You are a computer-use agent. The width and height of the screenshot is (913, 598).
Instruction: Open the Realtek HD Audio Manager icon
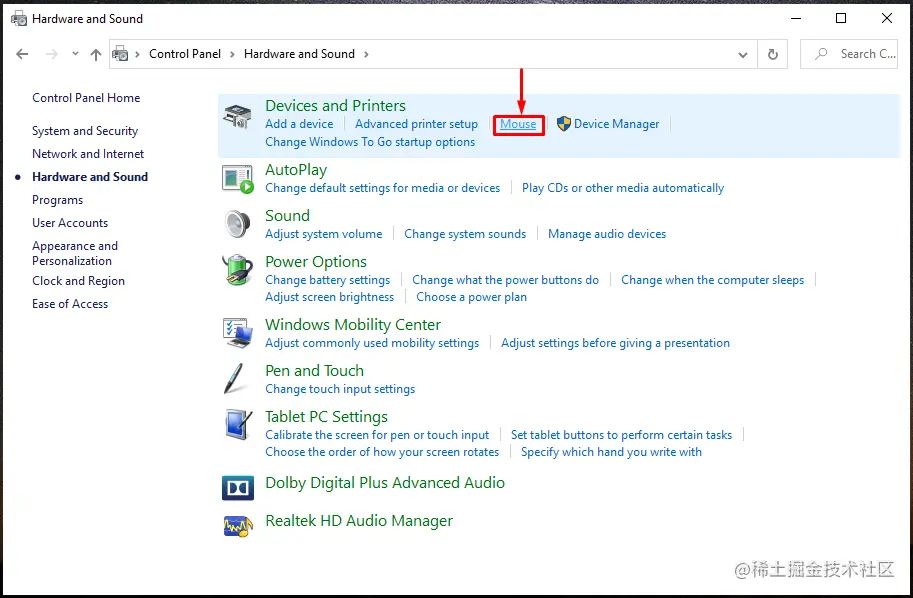point(238,526)
